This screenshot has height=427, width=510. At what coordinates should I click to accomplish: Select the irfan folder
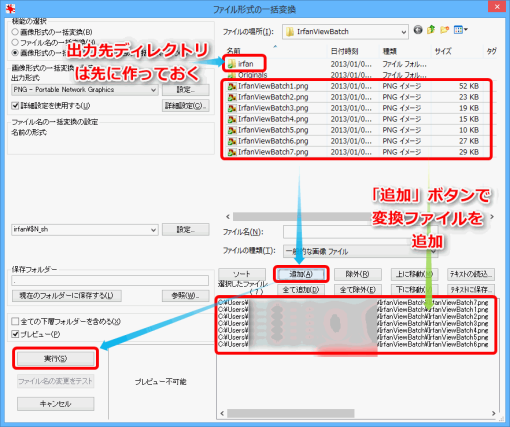244,64
